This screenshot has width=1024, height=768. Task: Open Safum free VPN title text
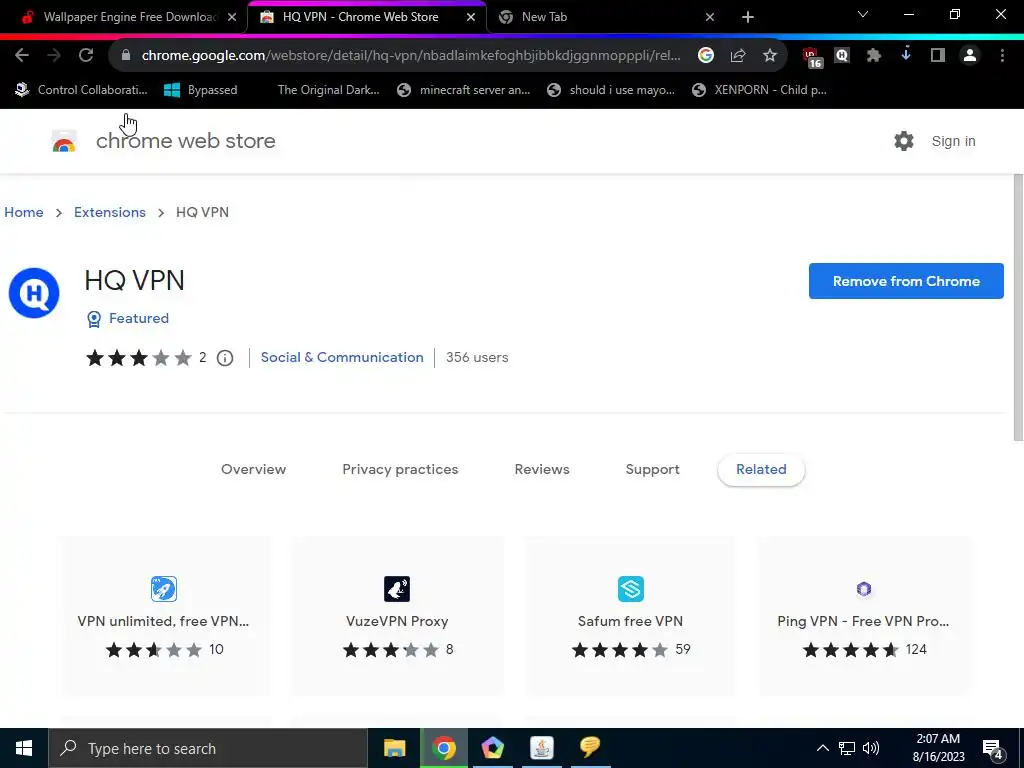point(630,621)
